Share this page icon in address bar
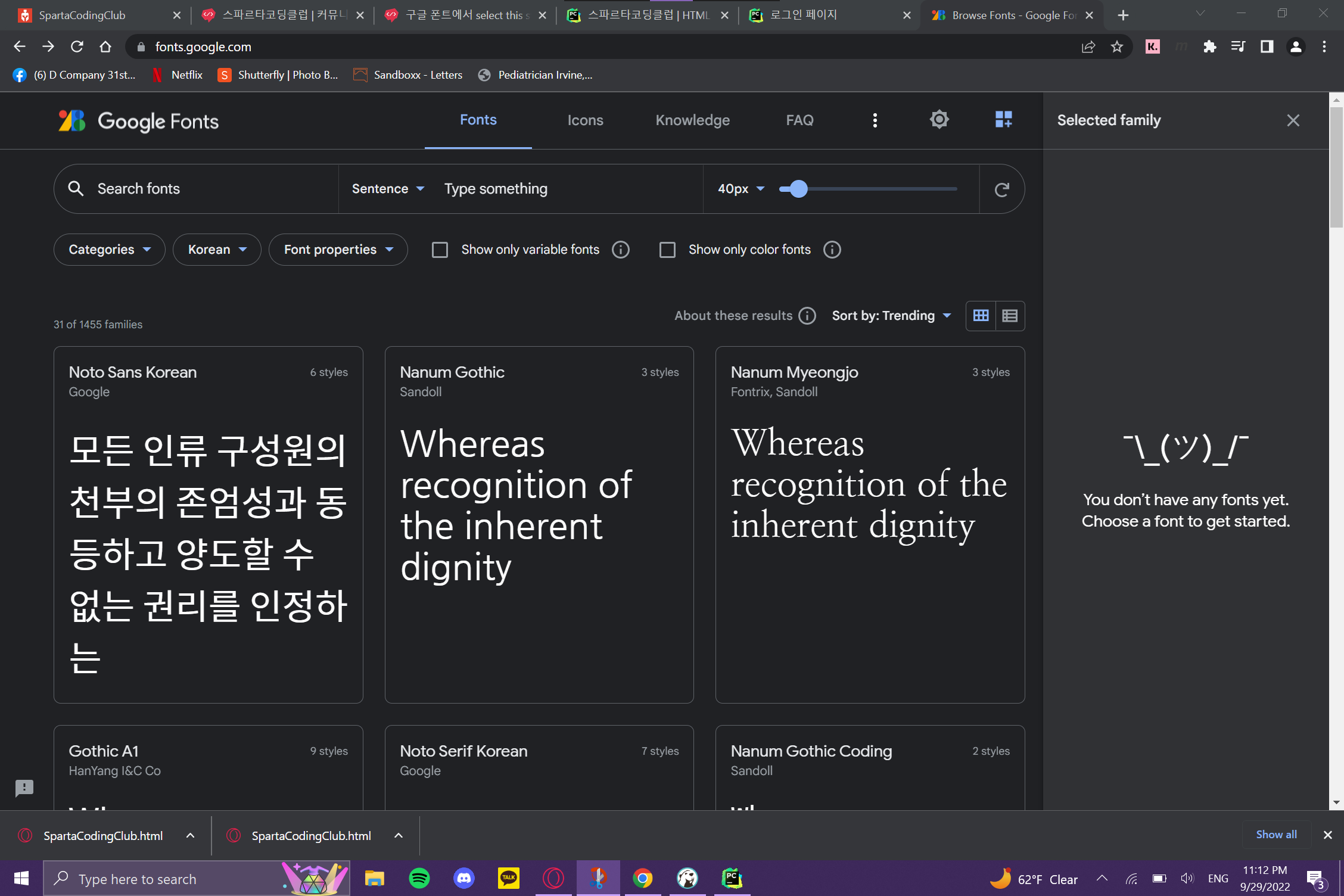This screenshot has width=1344, height=896. [x=1088, y=46]
